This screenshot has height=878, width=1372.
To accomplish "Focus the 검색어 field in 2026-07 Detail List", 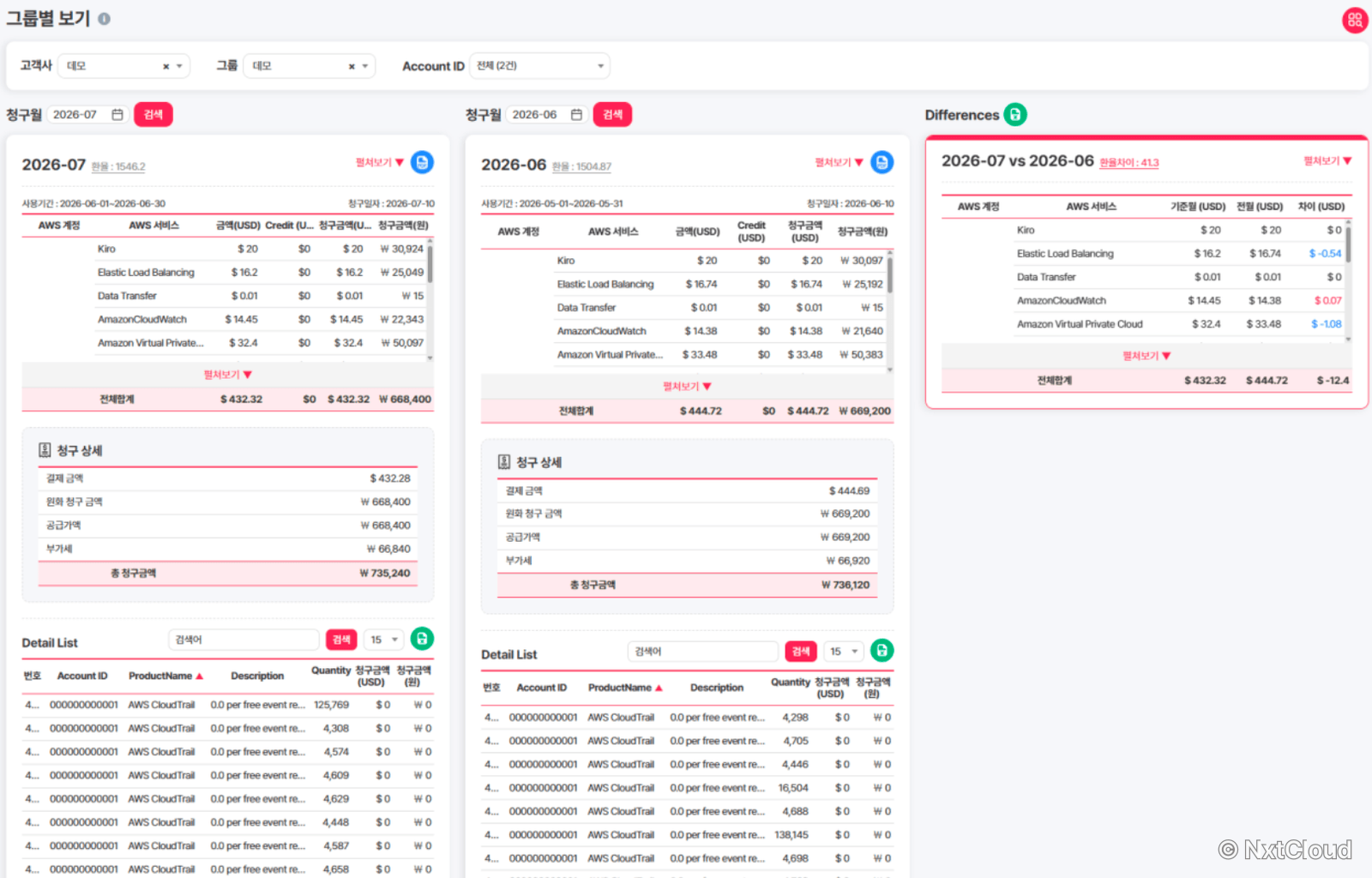I will [x=244, y=640].
